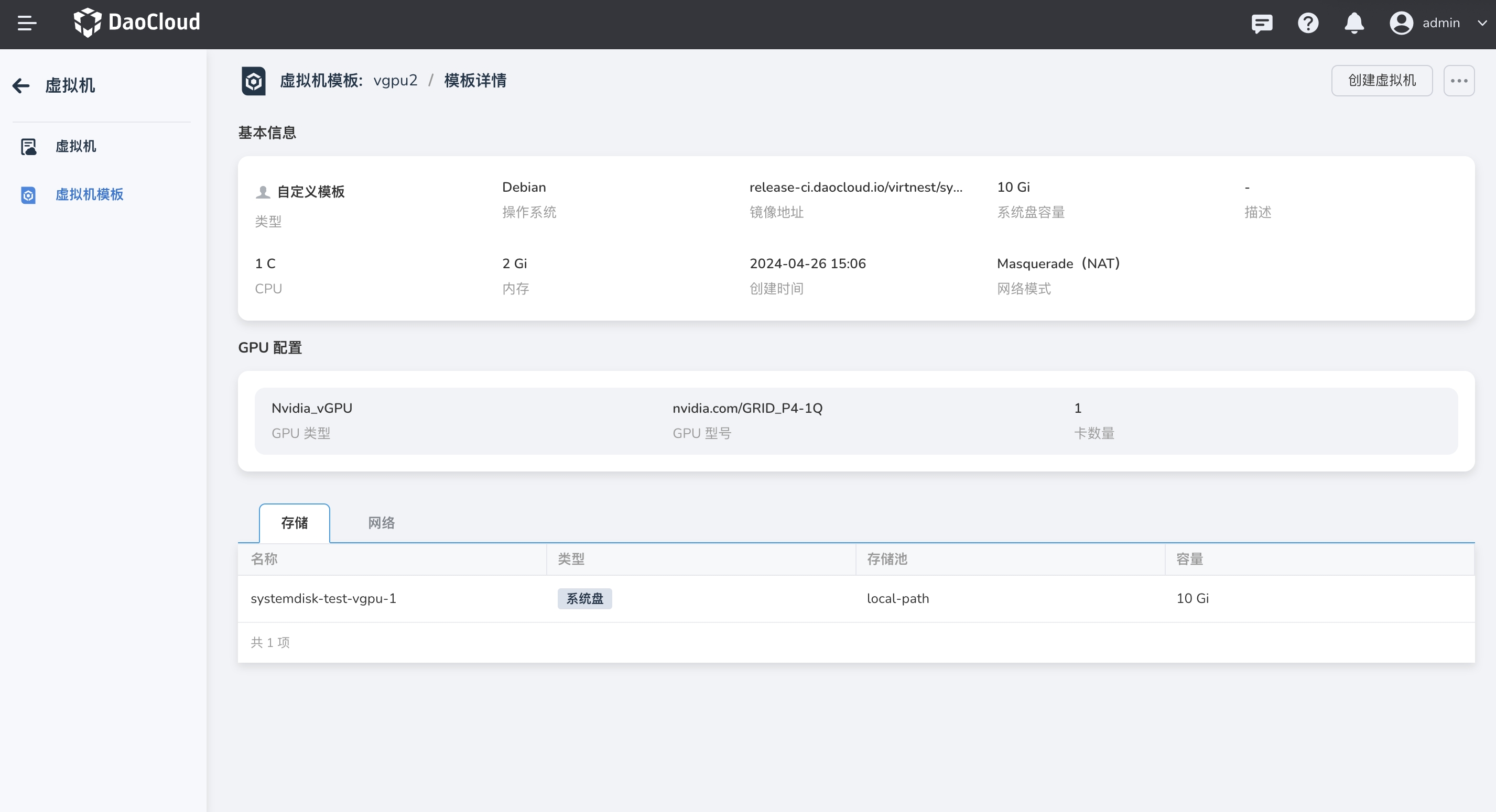Open the three-dots more actions menu
This screenshot has height=812, width=1496.
coord(1458,81)
